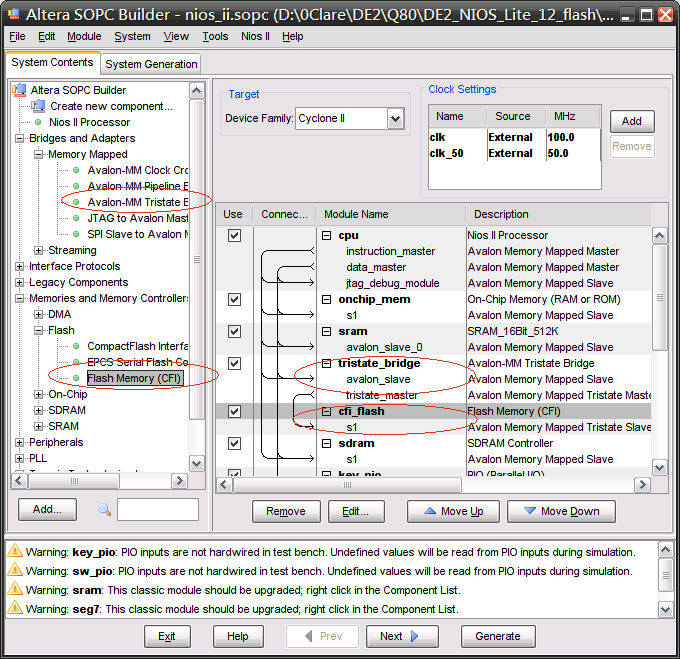
Task: Select the Flash Memory (CFI) library item
Action: pos(134,378)
